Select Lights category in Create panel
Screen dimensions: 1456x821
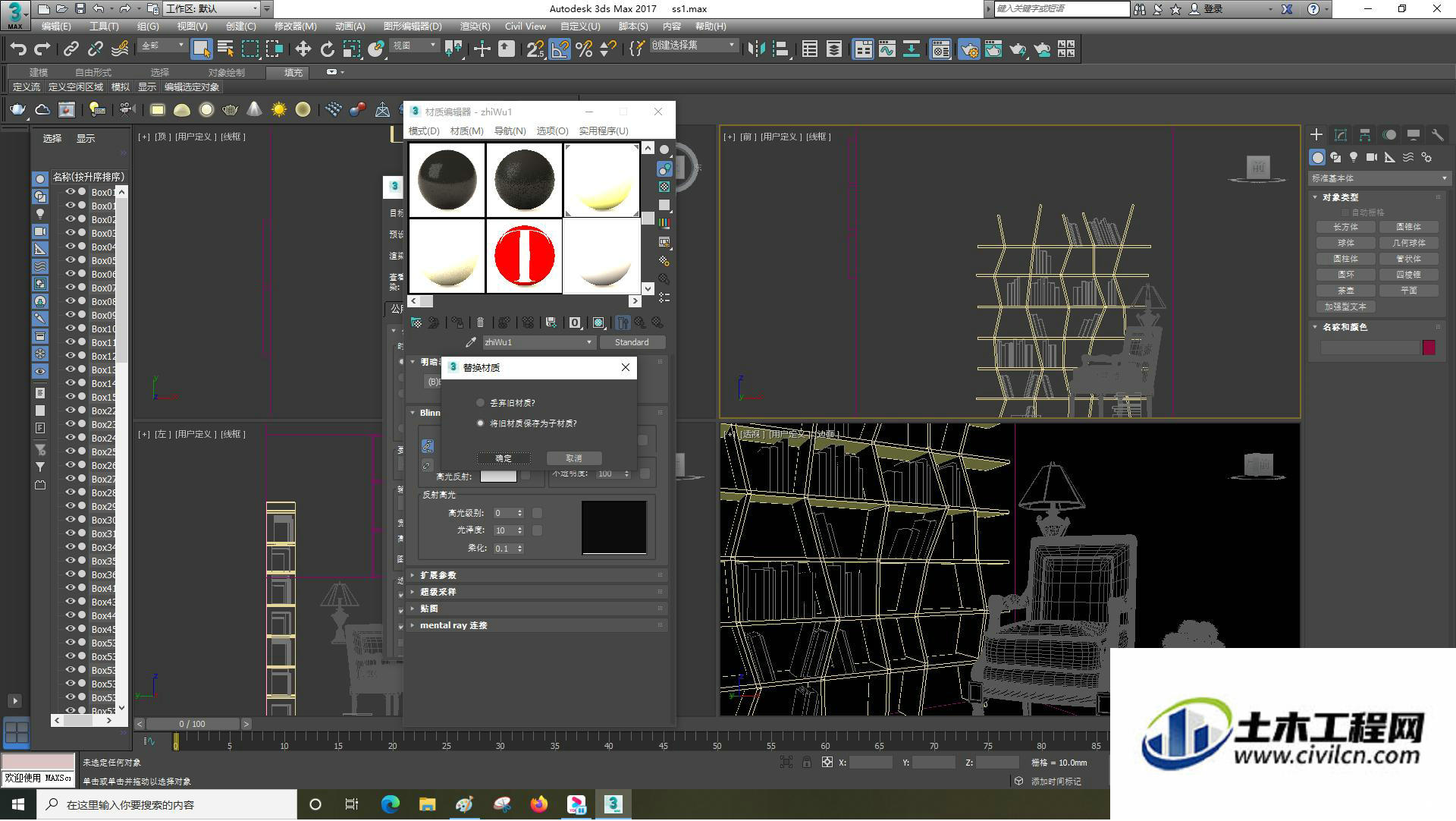coord(1354,157)
